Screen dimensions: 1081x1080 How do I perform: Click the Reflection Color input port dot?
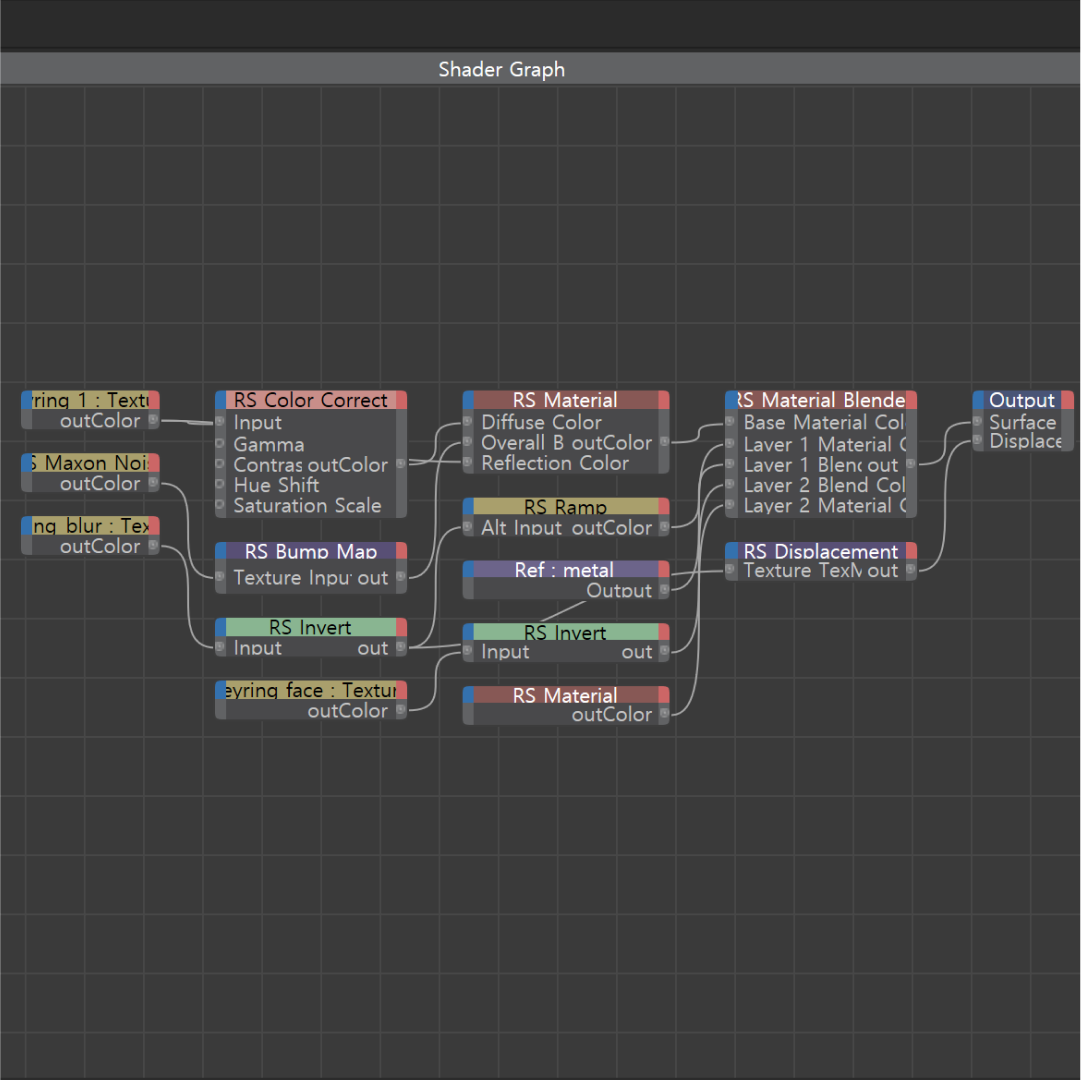coord(467,462)
